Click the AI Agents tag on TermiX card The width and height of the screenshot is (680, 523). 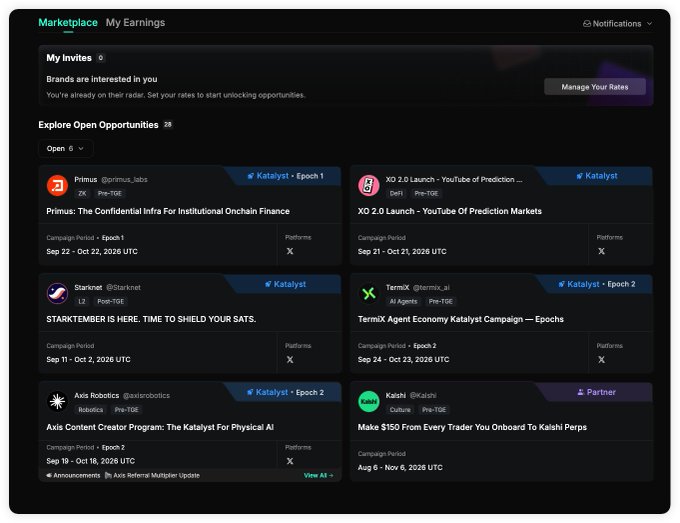[x=403, y=301]
